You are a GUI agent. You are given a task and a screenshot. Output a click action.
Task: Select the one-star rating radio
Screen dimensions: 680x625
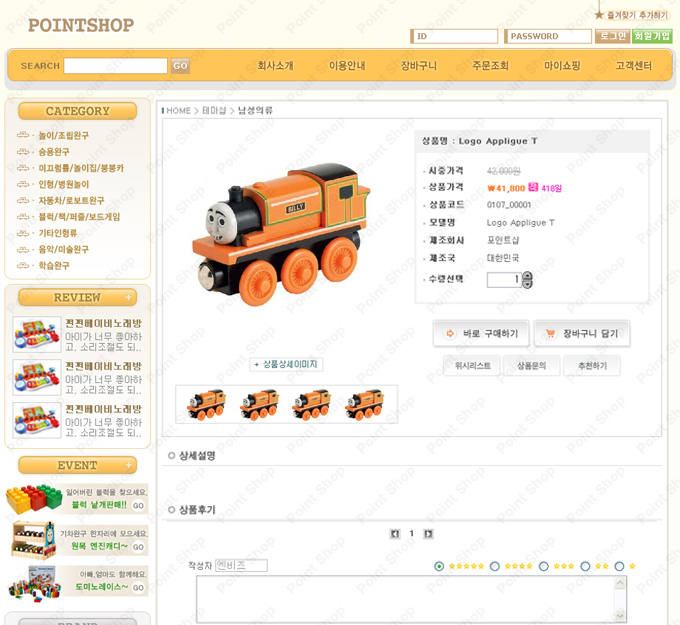point(619,566)
